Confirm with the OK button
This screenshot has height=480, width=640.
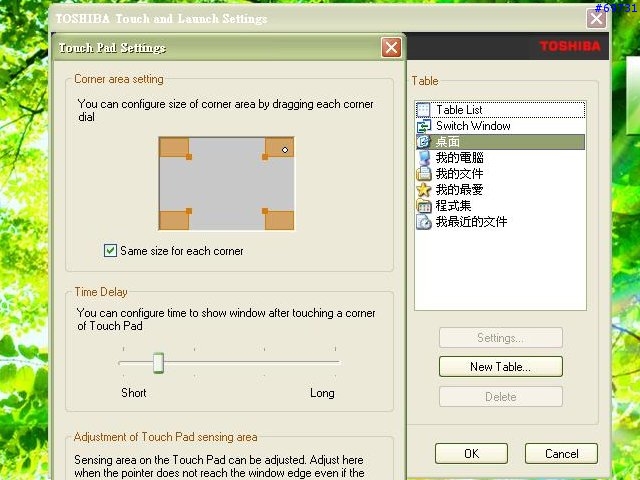(x=471, y=453)
